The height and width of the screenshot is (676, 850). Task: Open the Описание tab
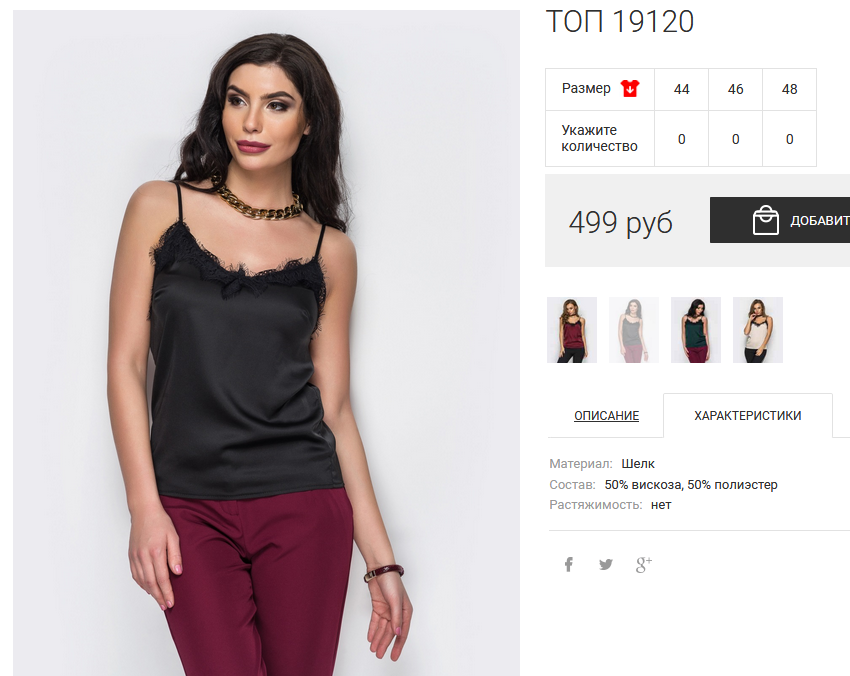[x=607, y=416]
